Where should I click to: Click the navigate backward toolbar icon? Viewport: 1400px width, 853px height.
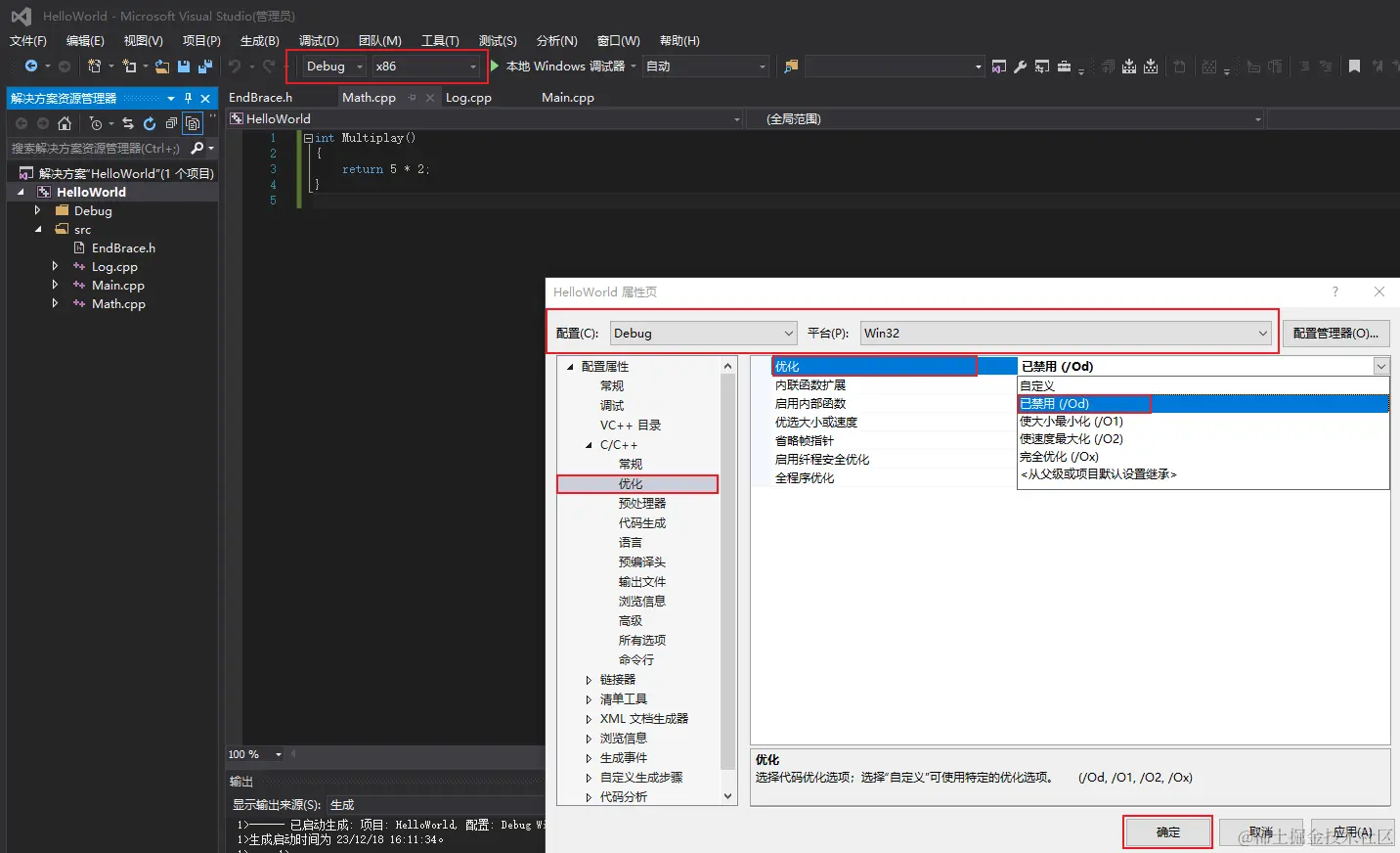[x=31, y=66]
